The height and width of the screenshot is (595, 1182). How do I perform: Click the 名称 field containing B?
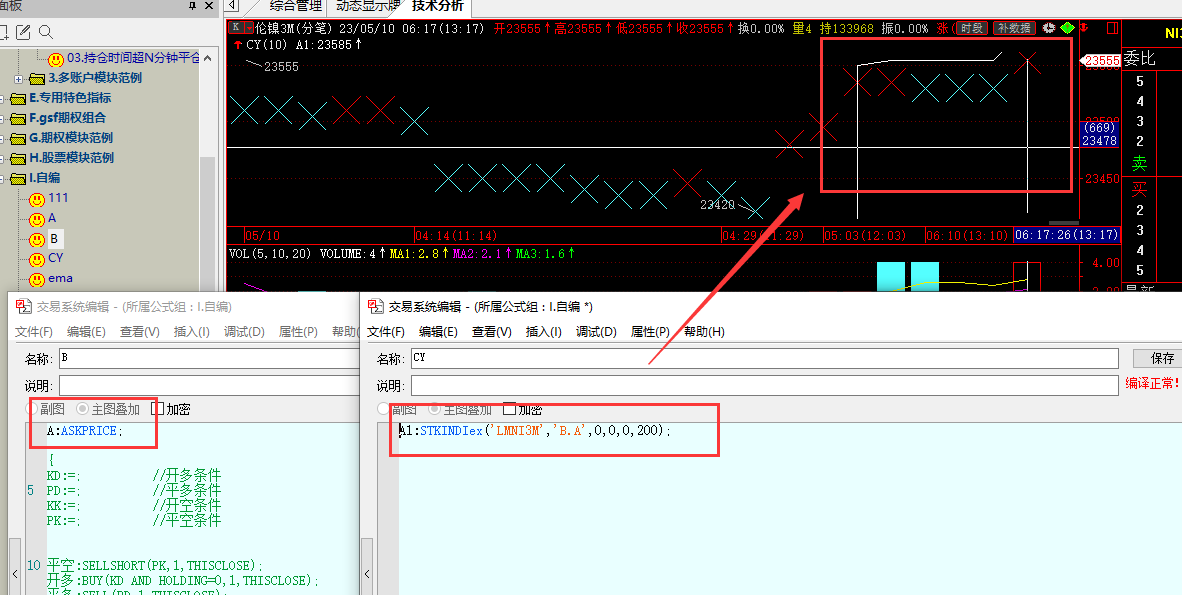click(210, 358)
